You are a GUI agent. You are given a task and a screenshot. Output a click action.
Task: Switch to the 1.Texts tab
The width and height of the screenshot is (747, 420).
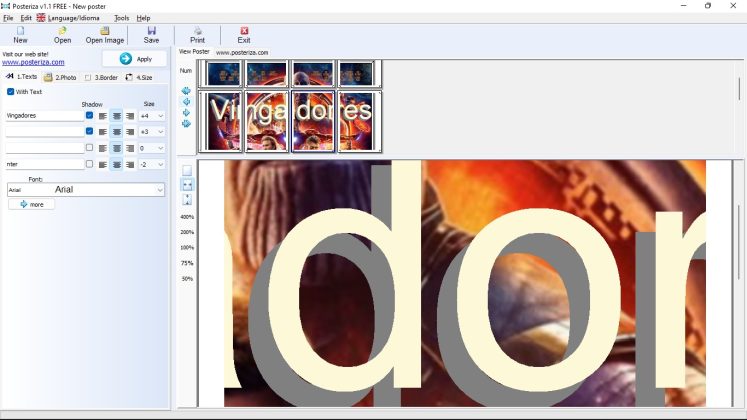point(21,77)
